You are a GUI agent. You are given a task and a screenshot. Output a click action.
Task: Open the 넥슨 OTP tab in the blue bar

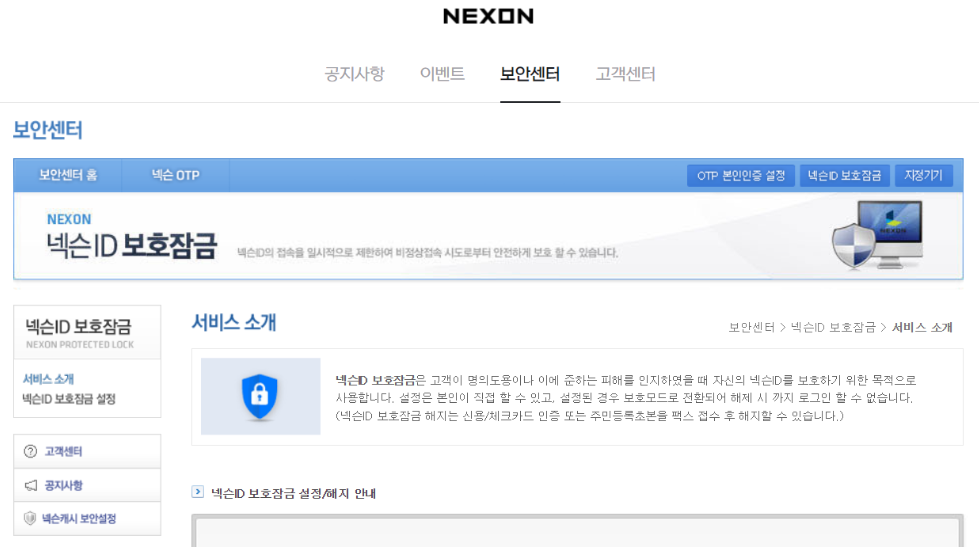(x=175, y=175)
